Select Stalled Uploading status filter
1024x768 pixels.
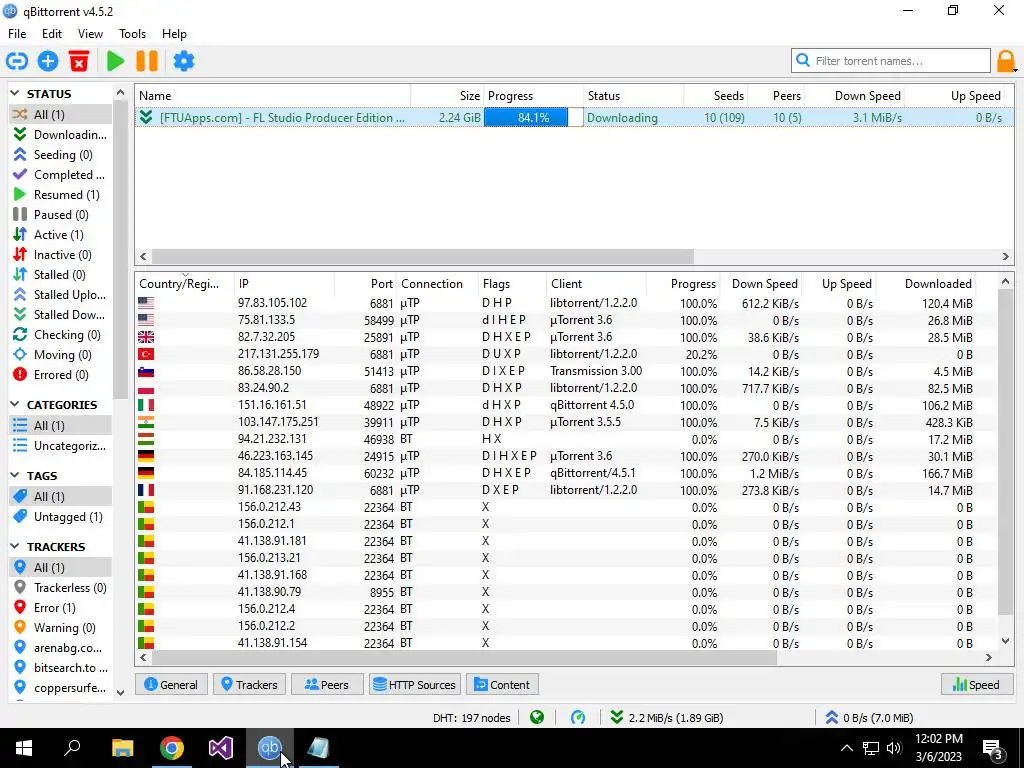(x=60, y=295)
